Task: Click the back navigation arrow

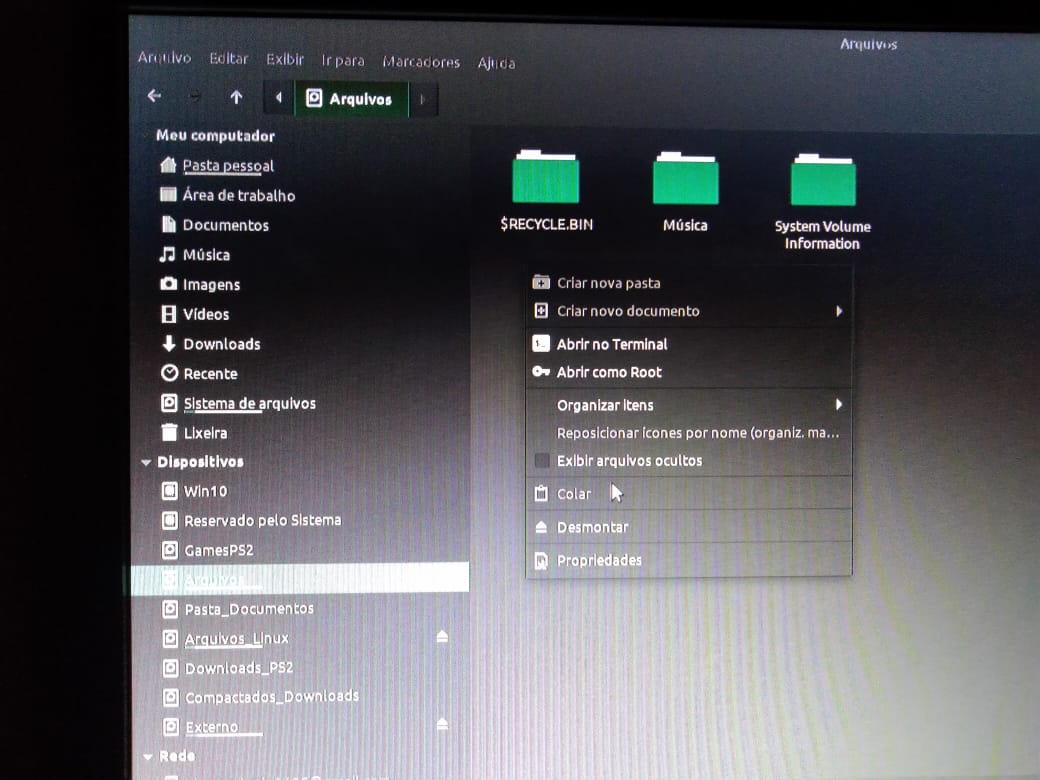Action: click(x=154, y=97)
